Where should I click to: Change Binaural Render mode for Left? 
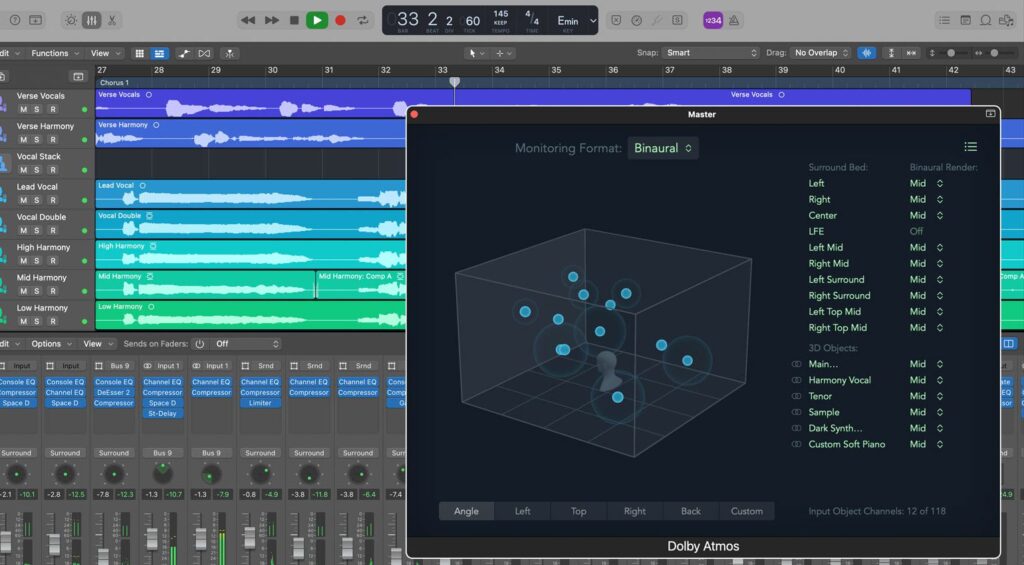tap(926, 184)
